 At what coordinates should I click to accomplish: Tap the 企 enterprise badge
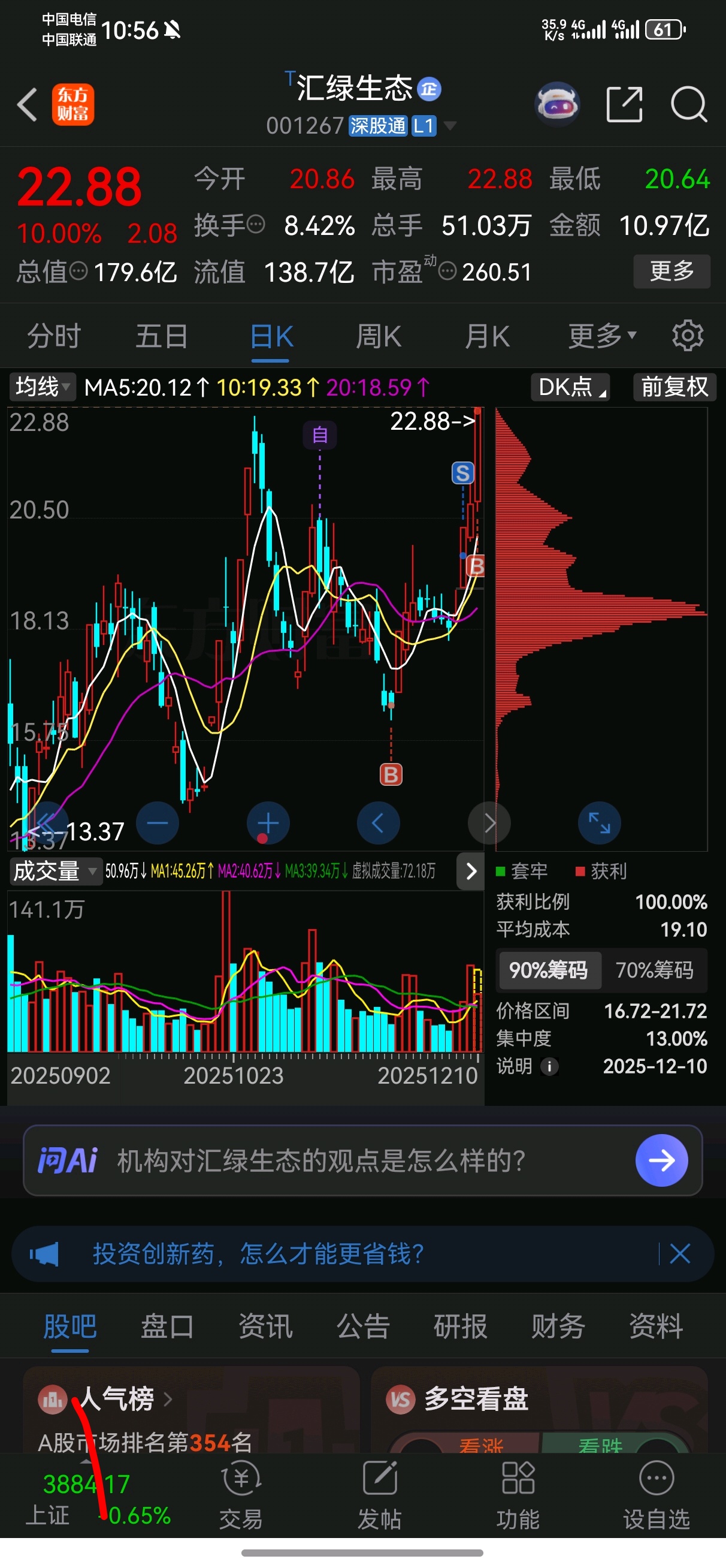coord(429,89)
